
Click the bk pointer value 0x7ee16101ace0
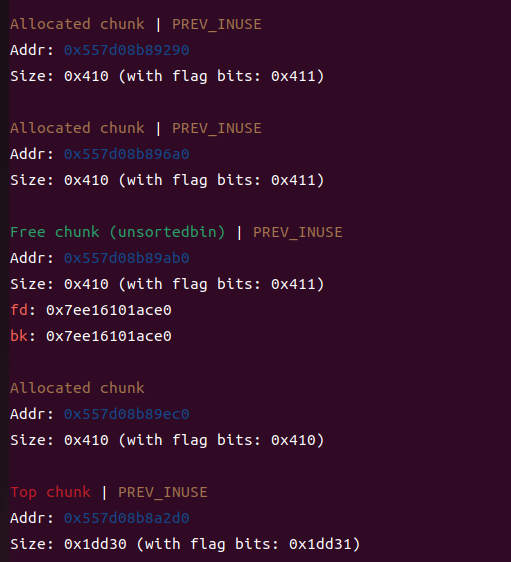[x=109, y=336]
